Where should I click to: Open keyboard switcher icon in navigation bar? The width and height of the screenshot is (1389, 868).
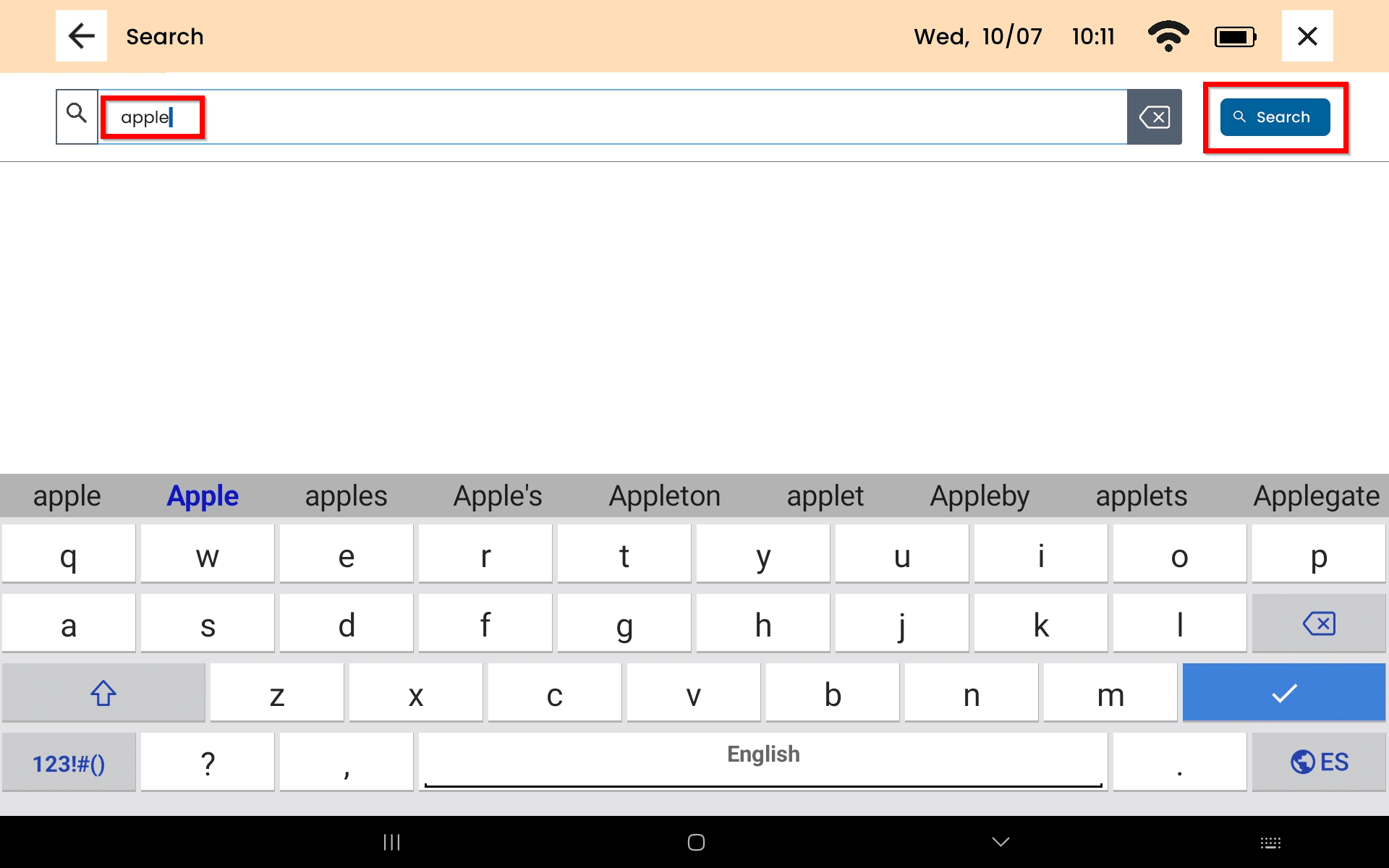click(x=1270, y=842)
